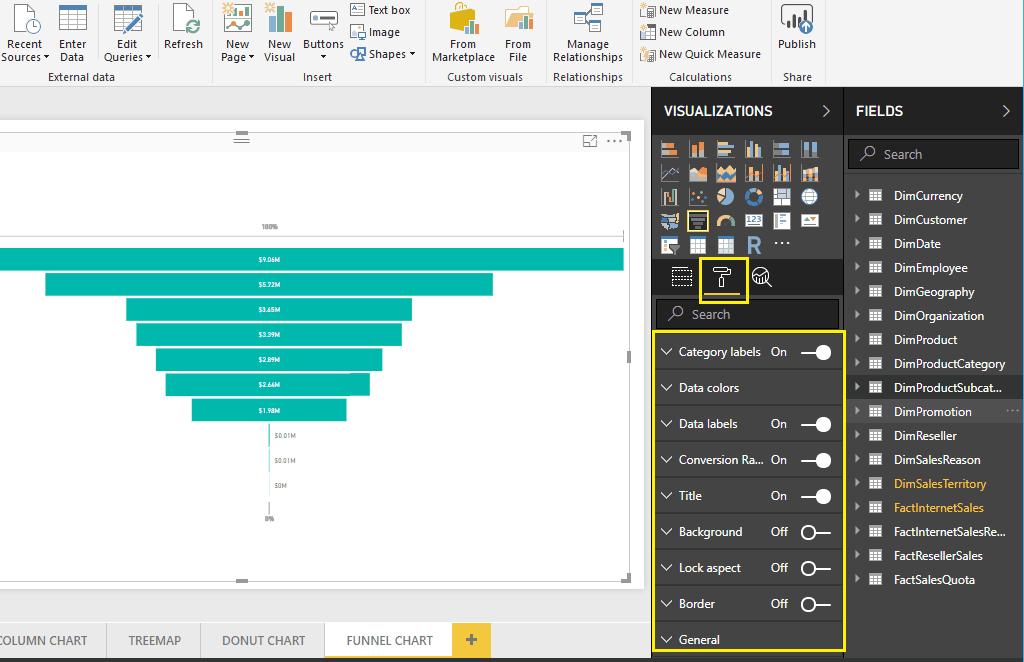Screen dimensions: 1024x662
Task: Click Publish in the ribbon
Action: click(797, 28)
